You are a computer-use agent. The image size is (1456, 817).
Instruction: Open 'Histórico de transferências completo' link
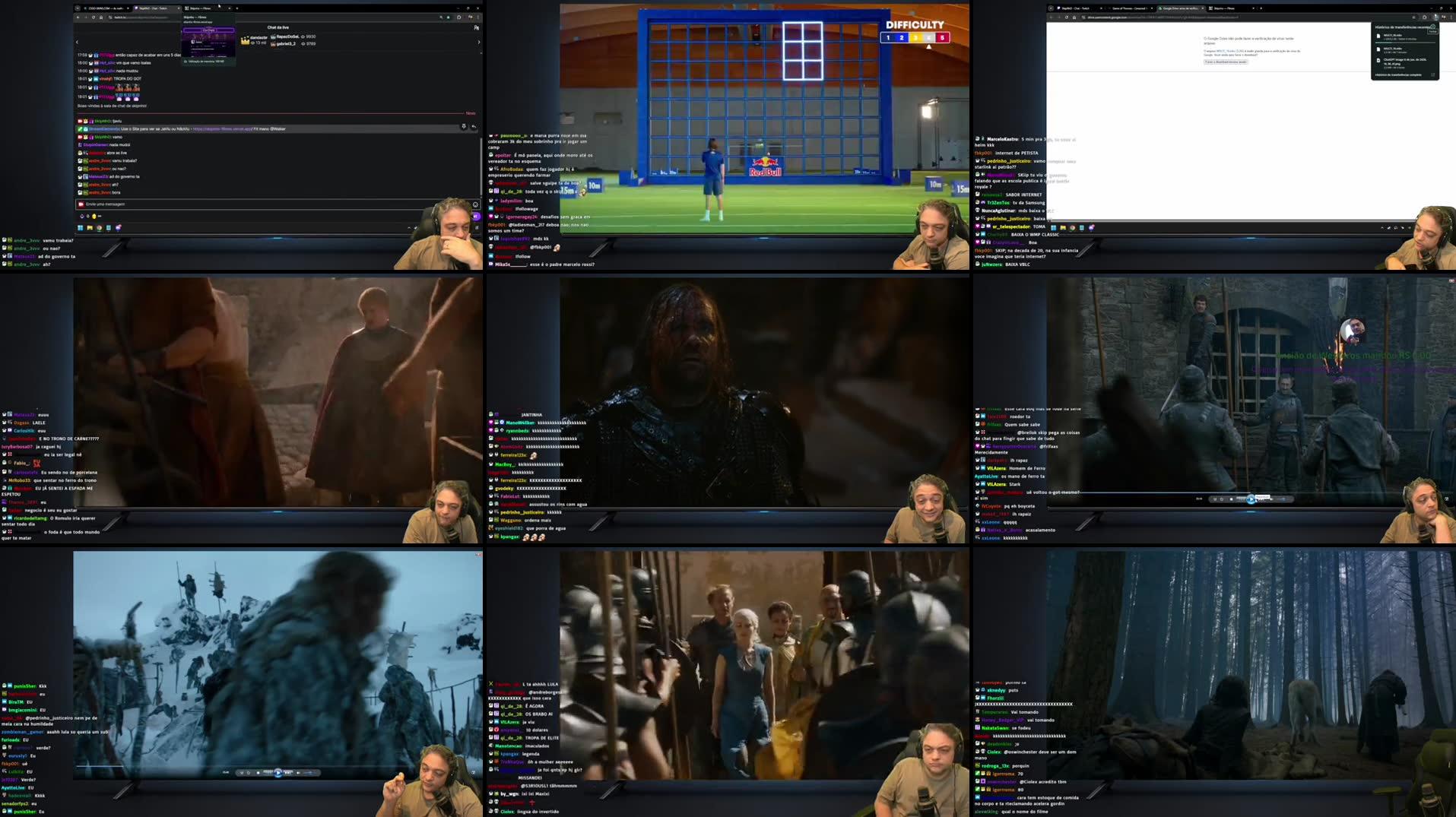click(1398, 74)
